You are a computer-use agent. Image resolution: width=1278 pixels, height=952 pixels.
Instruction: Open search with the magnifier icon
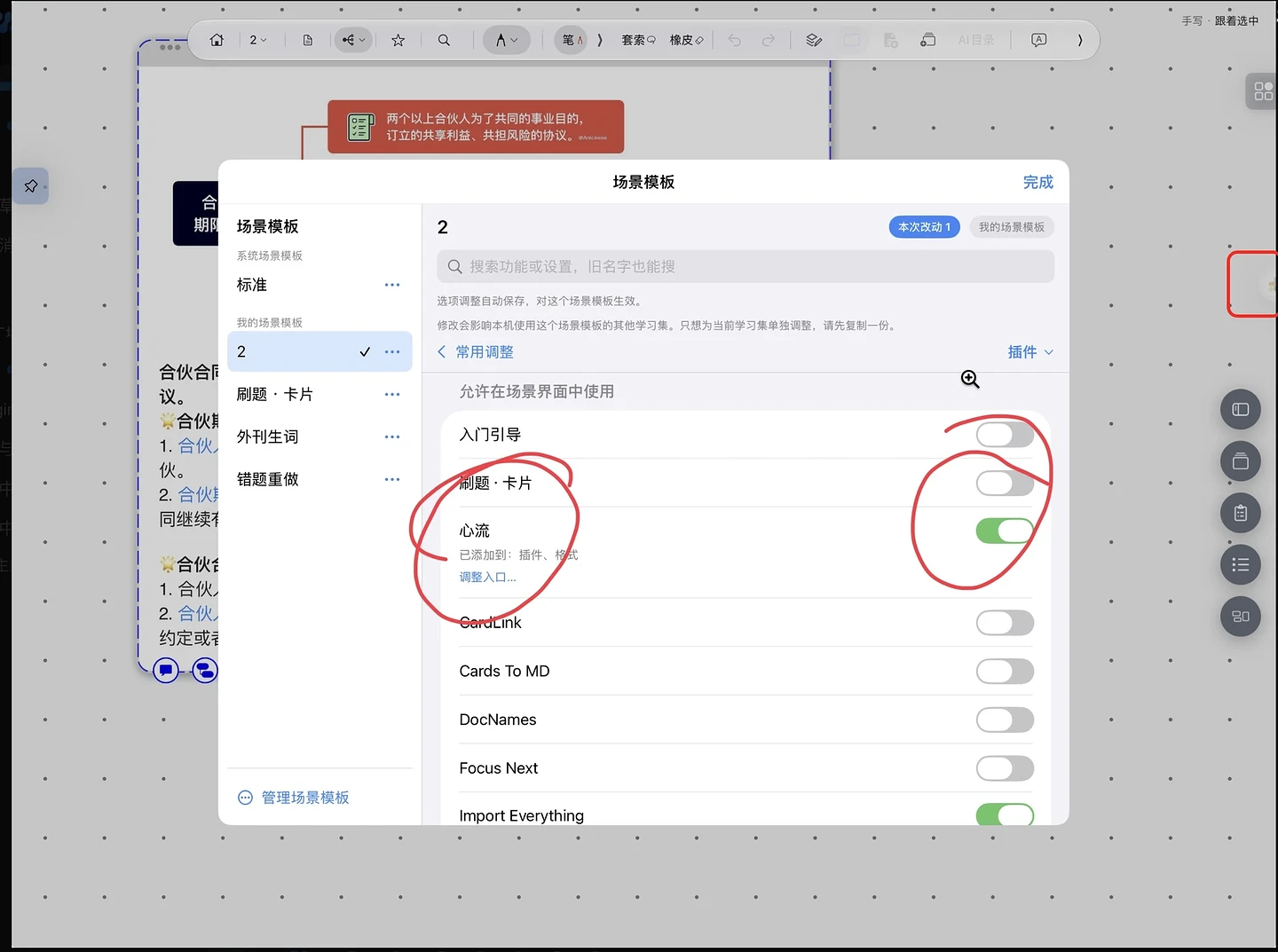[x=444, y=40]
